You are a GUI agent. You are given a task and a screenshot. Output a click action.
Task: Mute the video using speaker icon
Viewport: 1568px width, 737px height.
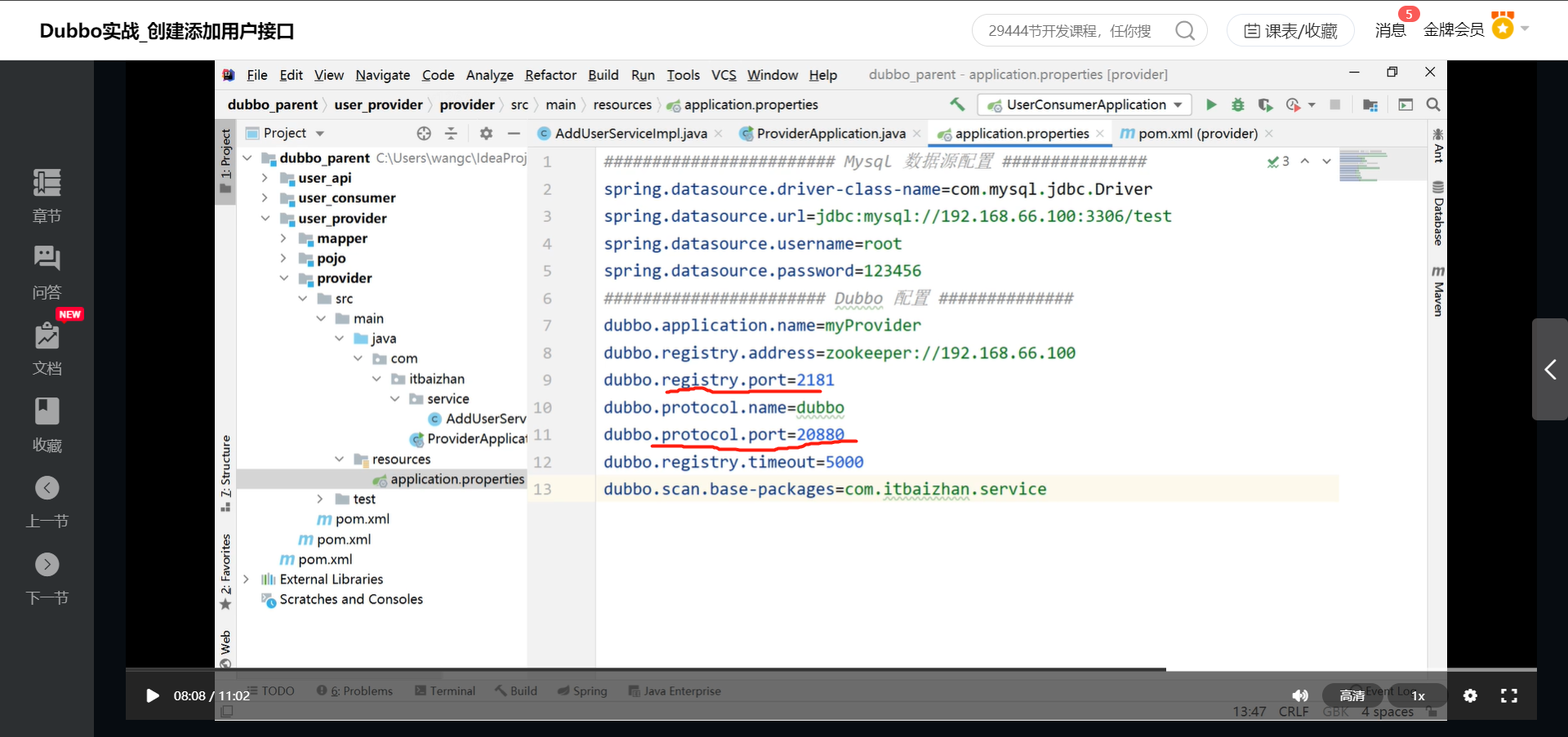[1300, 695]
